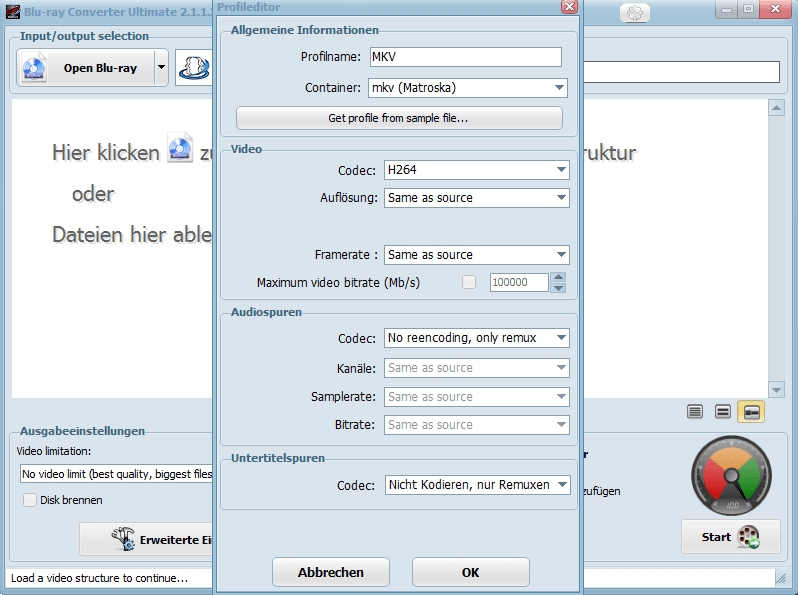Decrease bitrate with the down spinner arrow
Viewport: 798px width, 595px height.
558,288
